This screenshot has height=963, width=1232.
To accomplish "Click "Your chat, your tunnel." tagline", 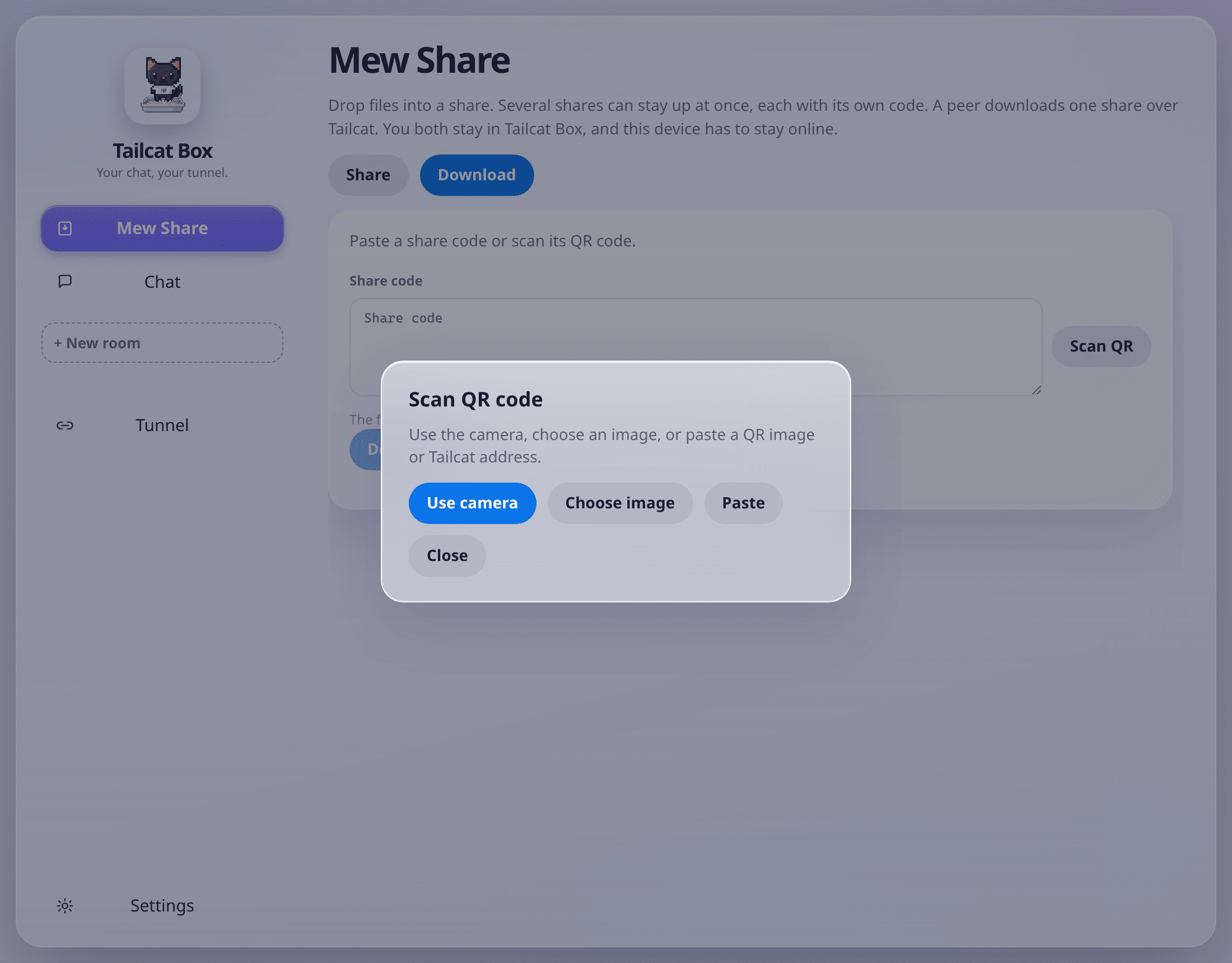I will coord(162,172).
